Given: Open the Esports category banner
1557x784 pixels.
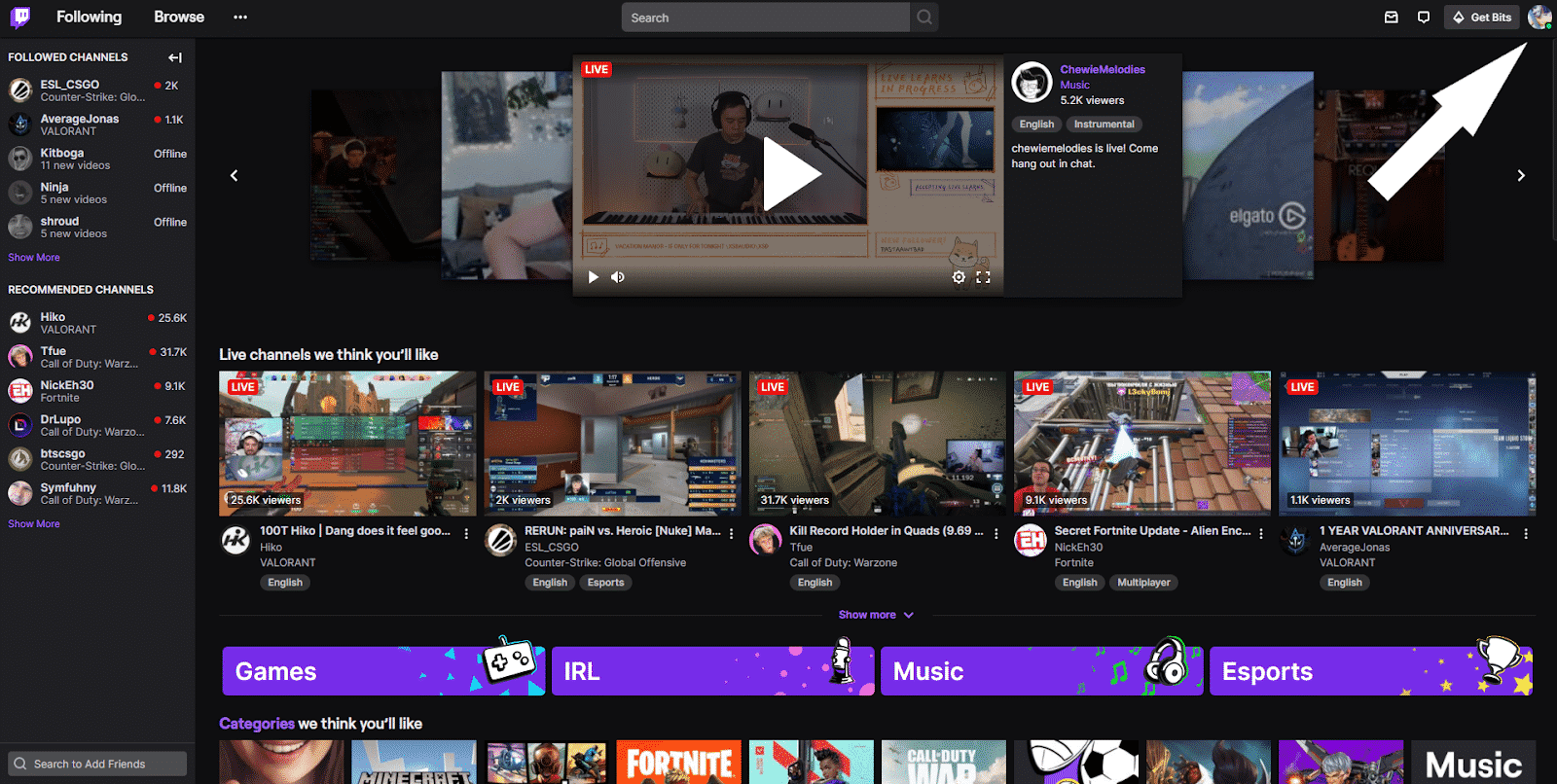Looking at the screenshot, I should click(1371, 671).
